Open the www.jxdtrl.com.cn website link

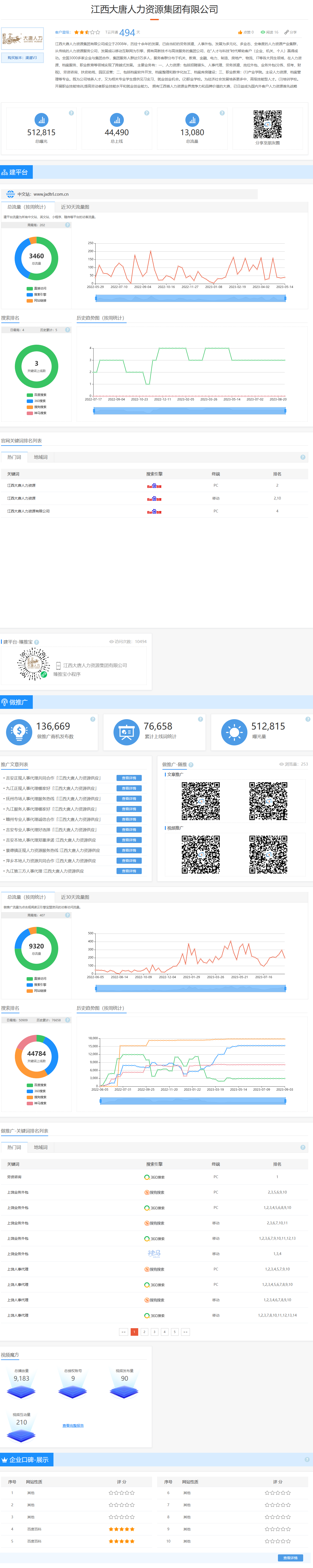click(51, 194)
